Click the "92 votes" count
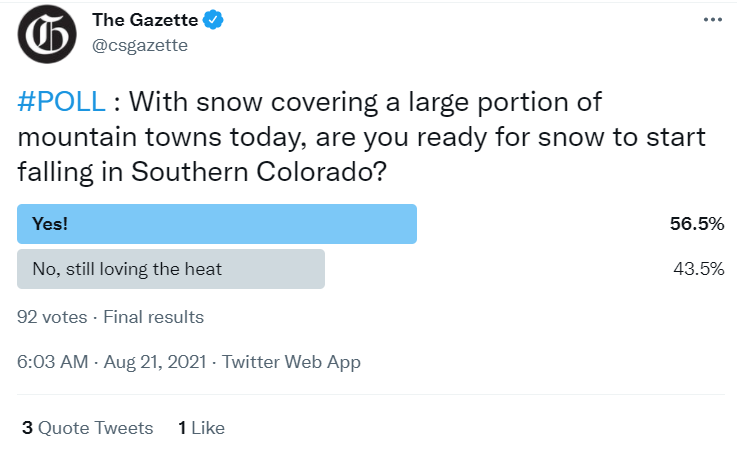This screenshot has height=451, width=737. tap(52, 317)
